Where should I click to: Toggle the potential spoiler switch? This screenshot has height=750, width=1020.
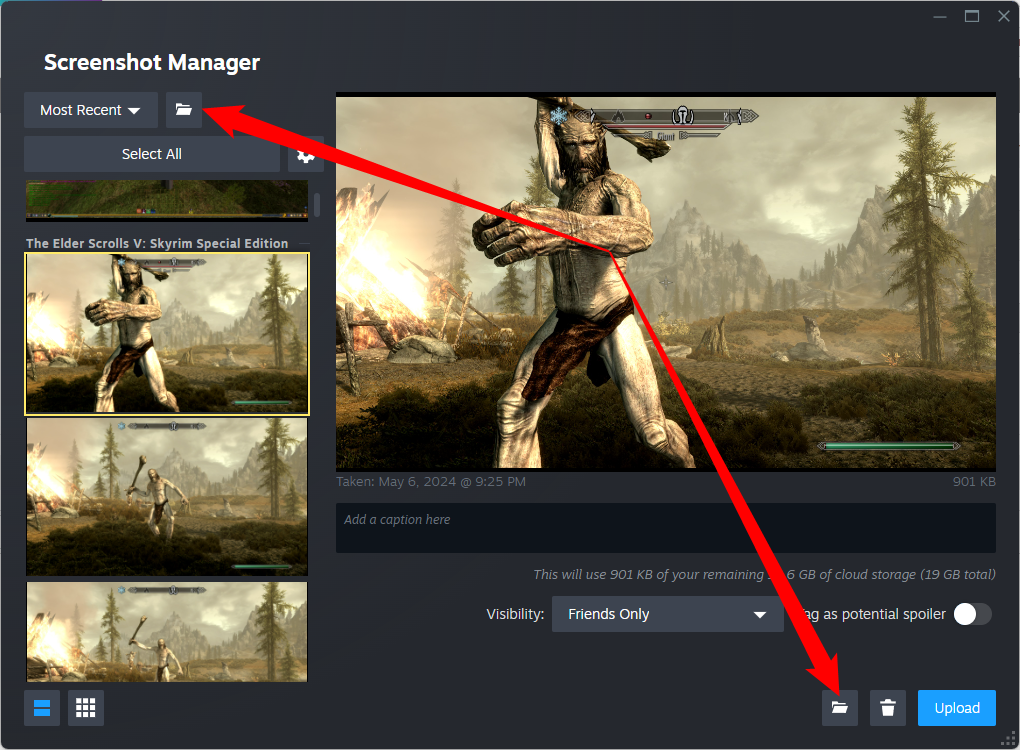[x=972, y=614]
